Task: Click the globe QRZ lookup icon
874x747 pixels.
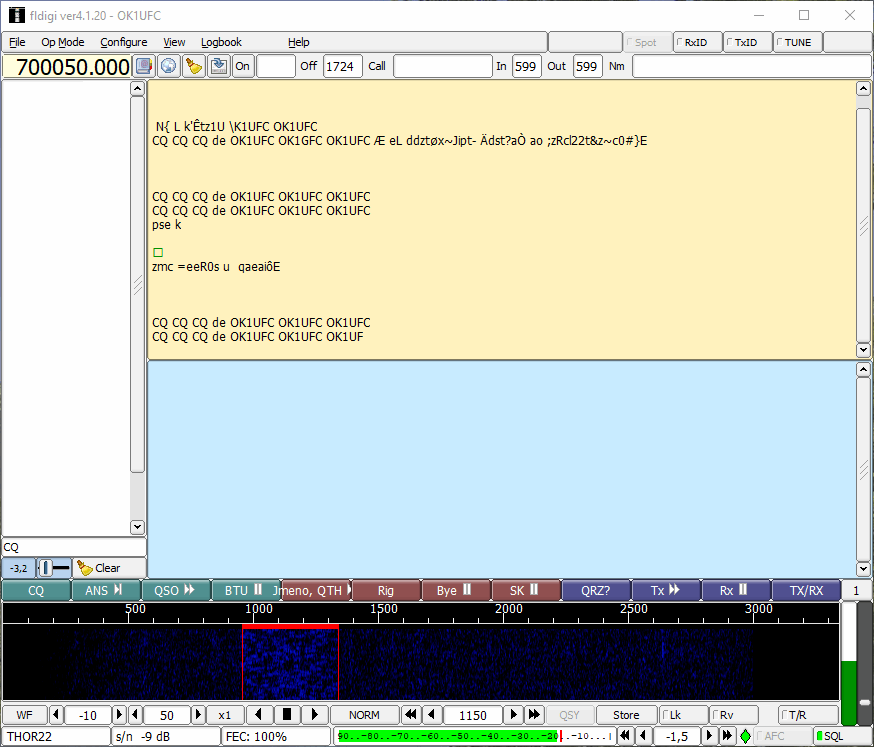Action: pos(169,66)
